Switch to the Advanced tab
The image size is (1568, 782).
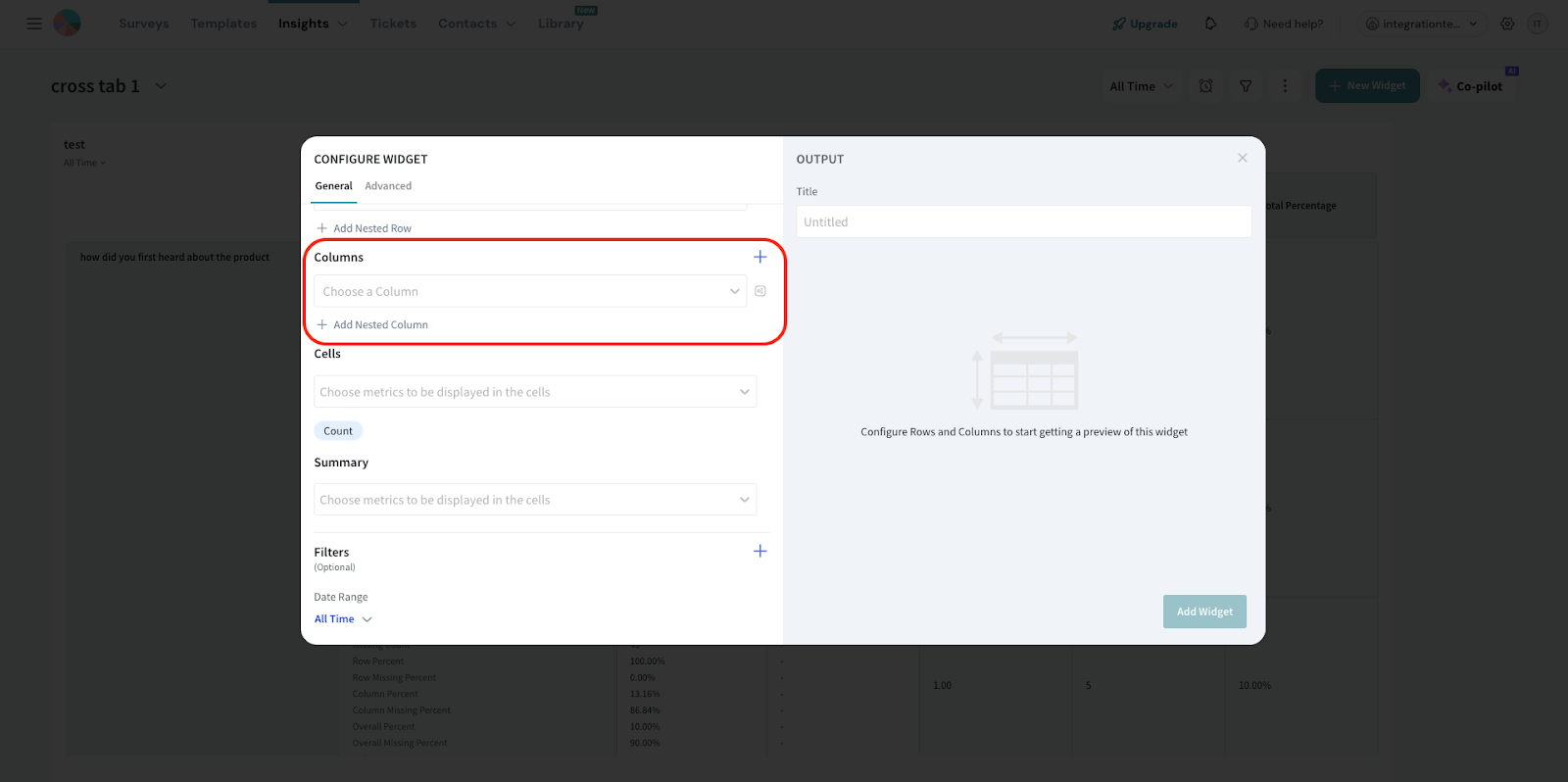tap(388, 186)
